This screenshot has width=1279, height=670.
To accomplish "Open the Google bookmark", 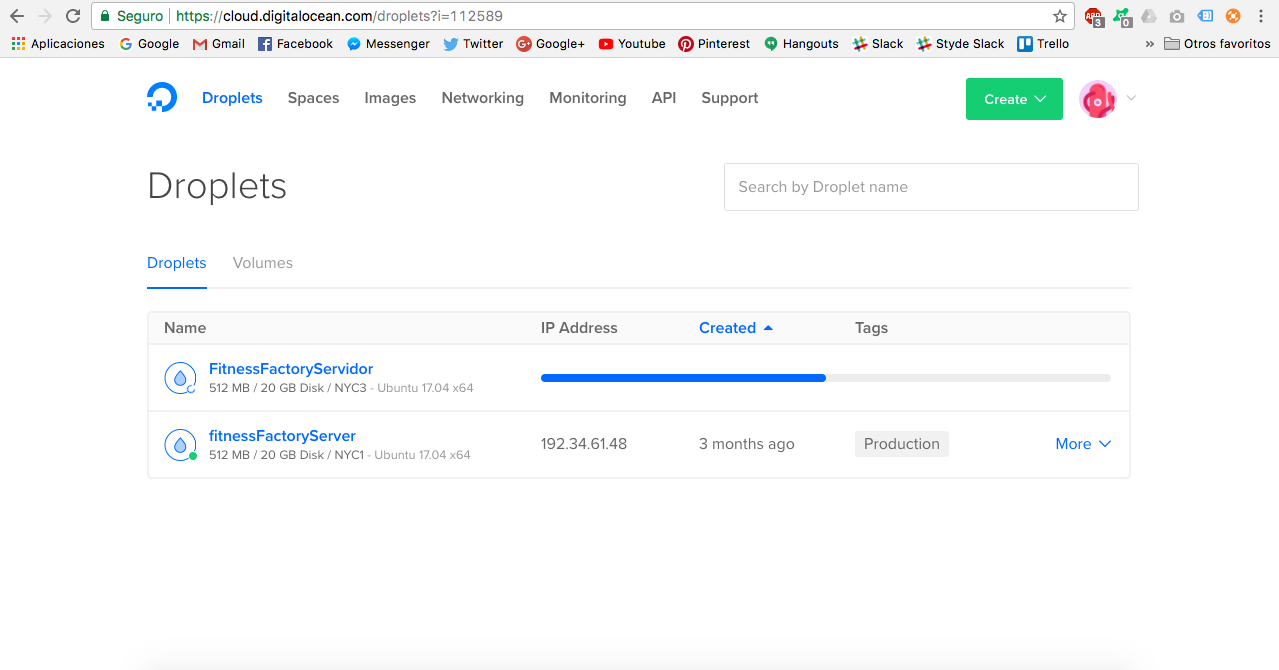I will pos(149,44).
